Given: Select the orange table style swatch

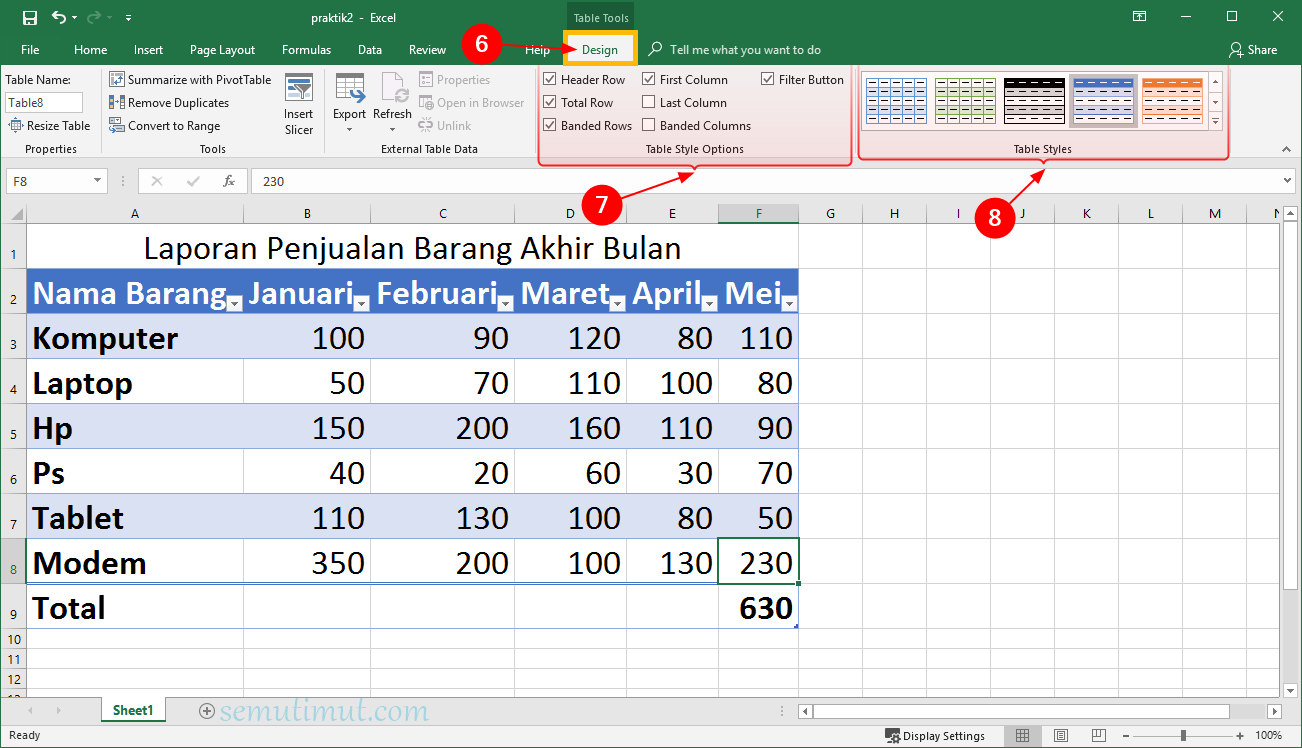Looking at the screenshot, I should click(x=1171, y=100).
